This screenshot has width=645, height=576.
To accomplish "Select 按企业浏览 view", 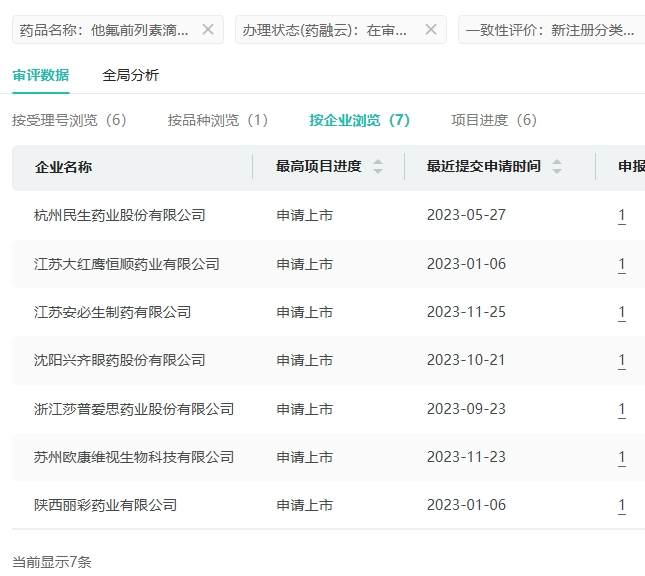I will (x=360, y=120).
